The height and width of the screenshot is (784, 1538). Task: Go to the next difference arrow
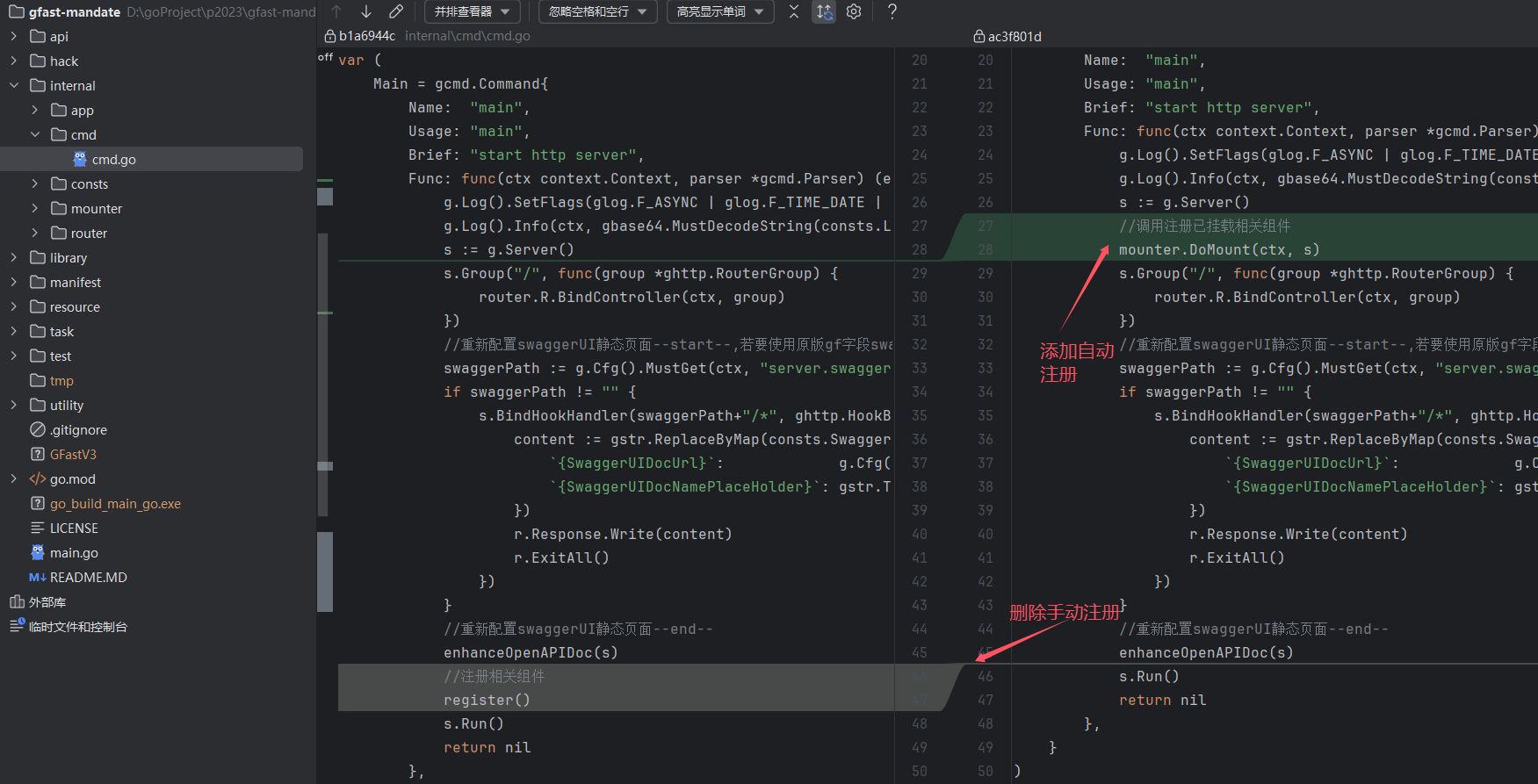(366, 11)
